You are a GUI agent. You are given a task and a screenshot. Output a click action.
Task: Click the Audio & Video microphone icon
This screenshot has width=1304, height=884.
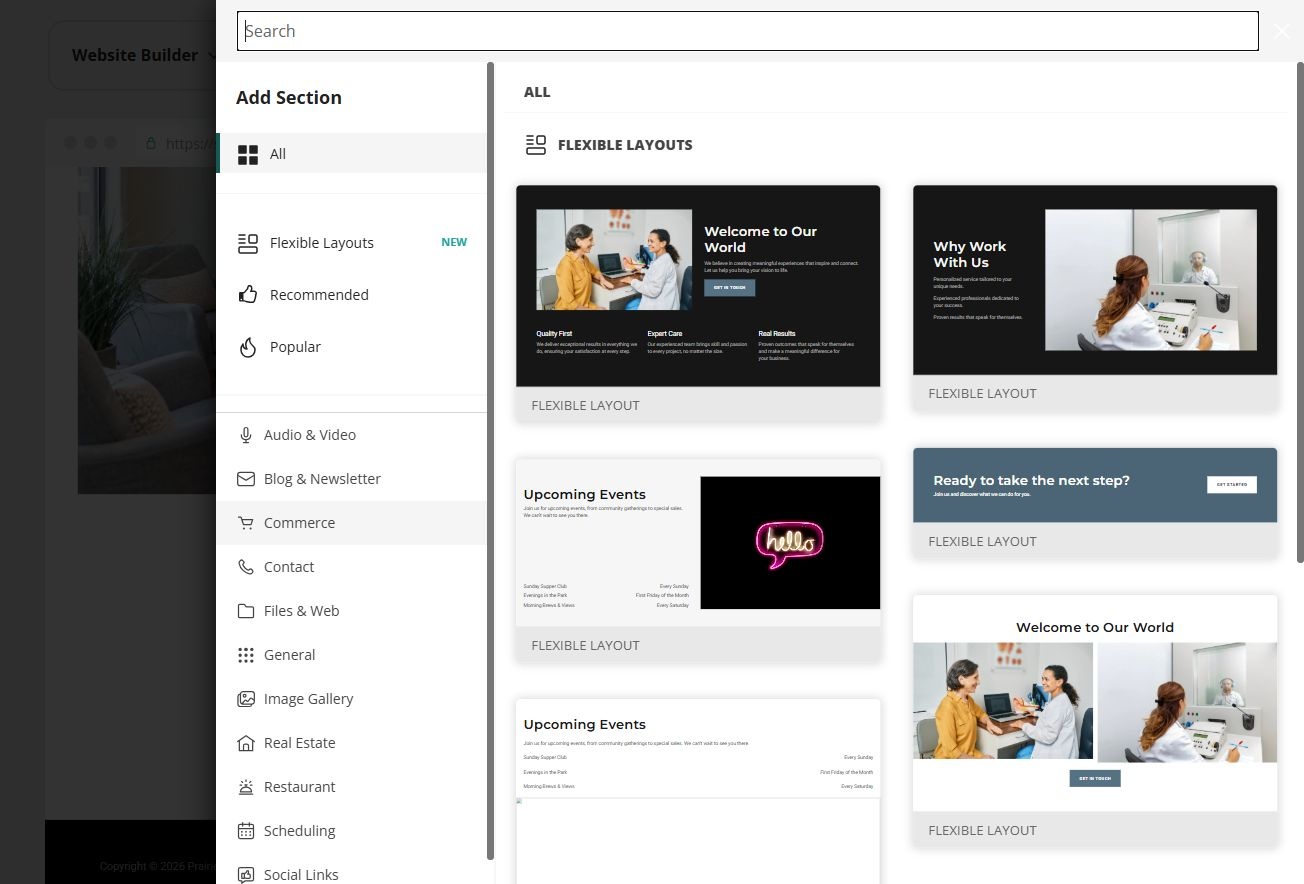246,435
